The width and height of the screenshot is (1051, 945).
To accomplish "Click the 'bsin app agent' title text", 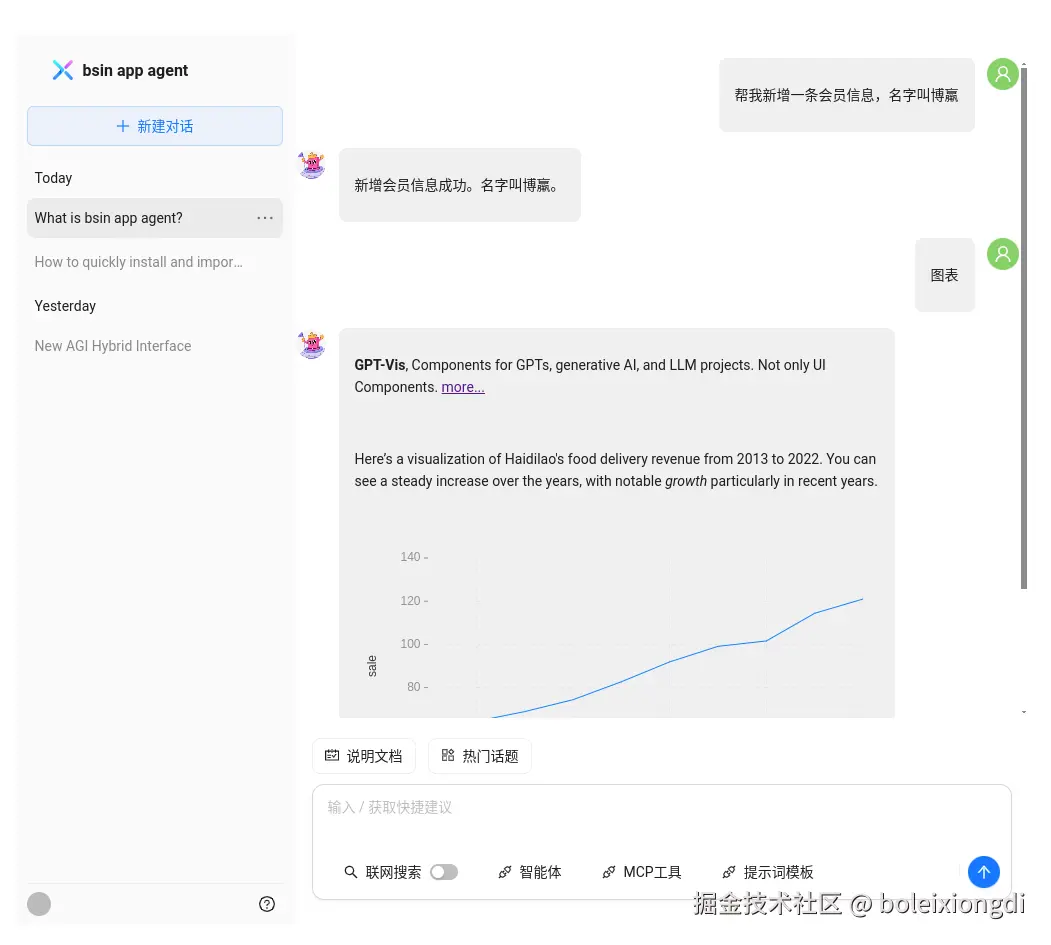I will (x=135, y=70).
